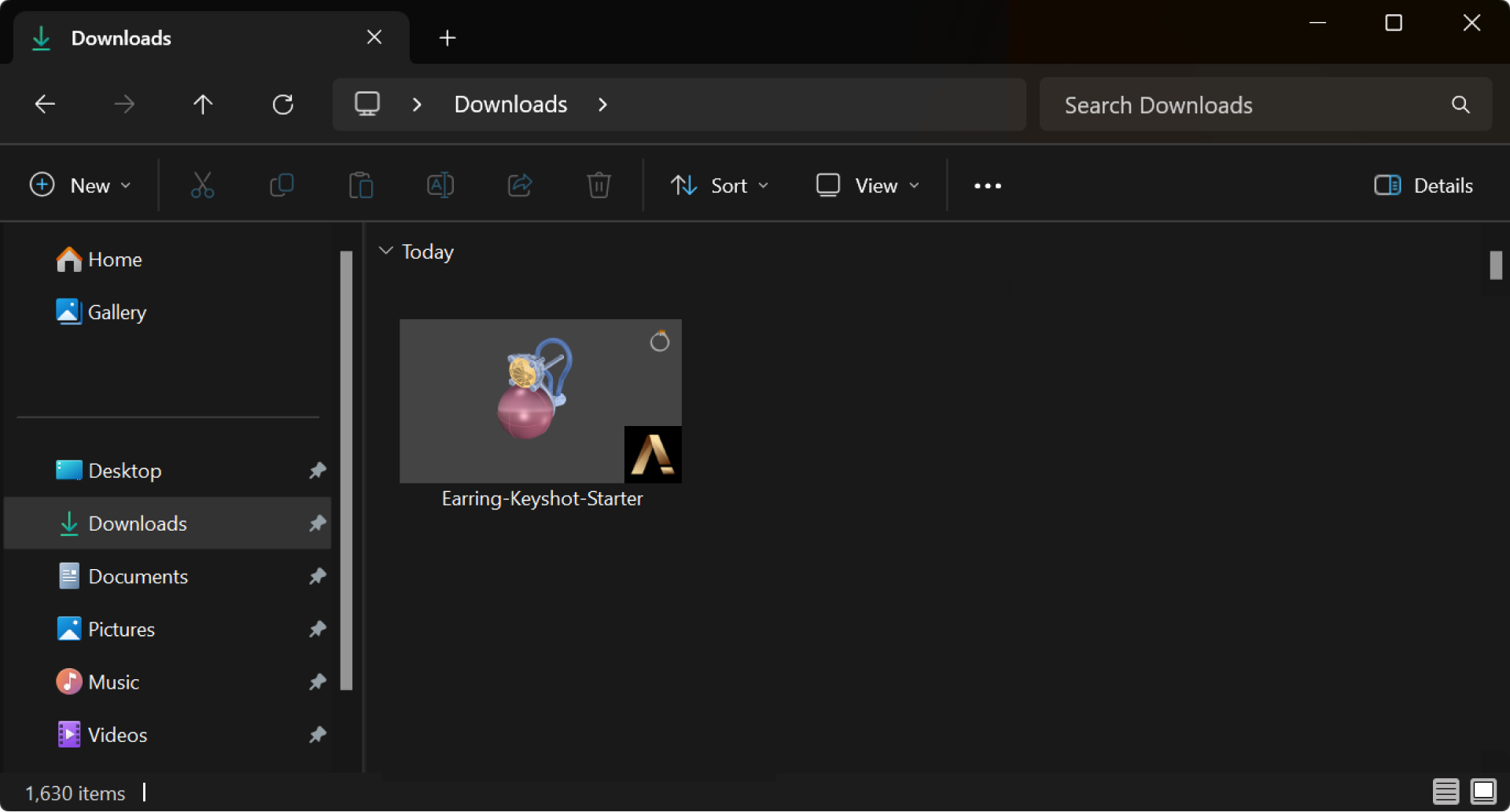Open Videos in the navigation pane
Screen dimensions: 1510x812
click(168, 735)
